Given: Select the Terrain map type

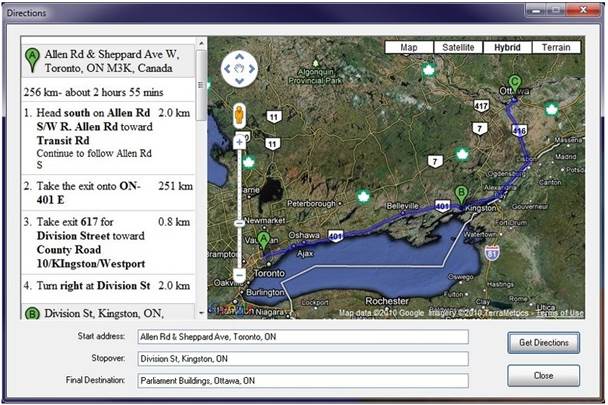Looking at the screenshot, I should pyautogui.click(x=555, y=47).
